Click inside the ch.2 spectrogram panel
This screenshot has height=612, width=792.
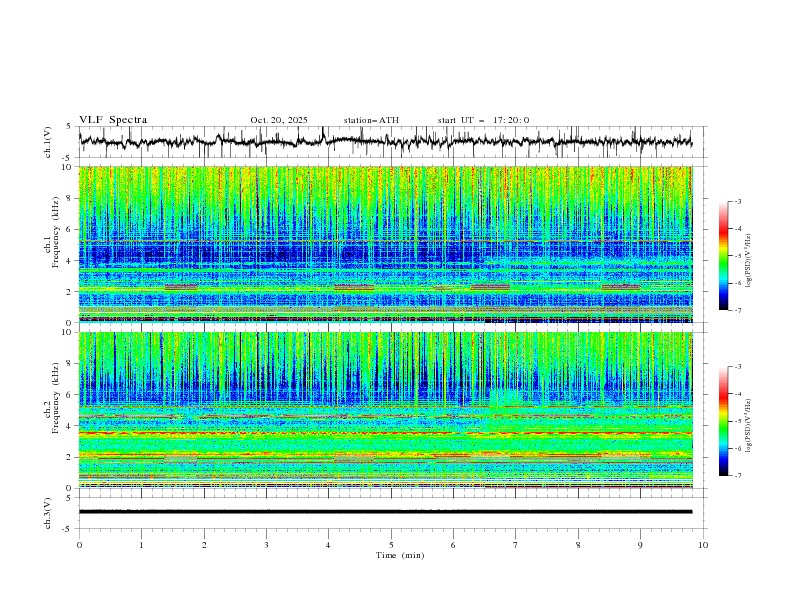(x=385, y=410)
